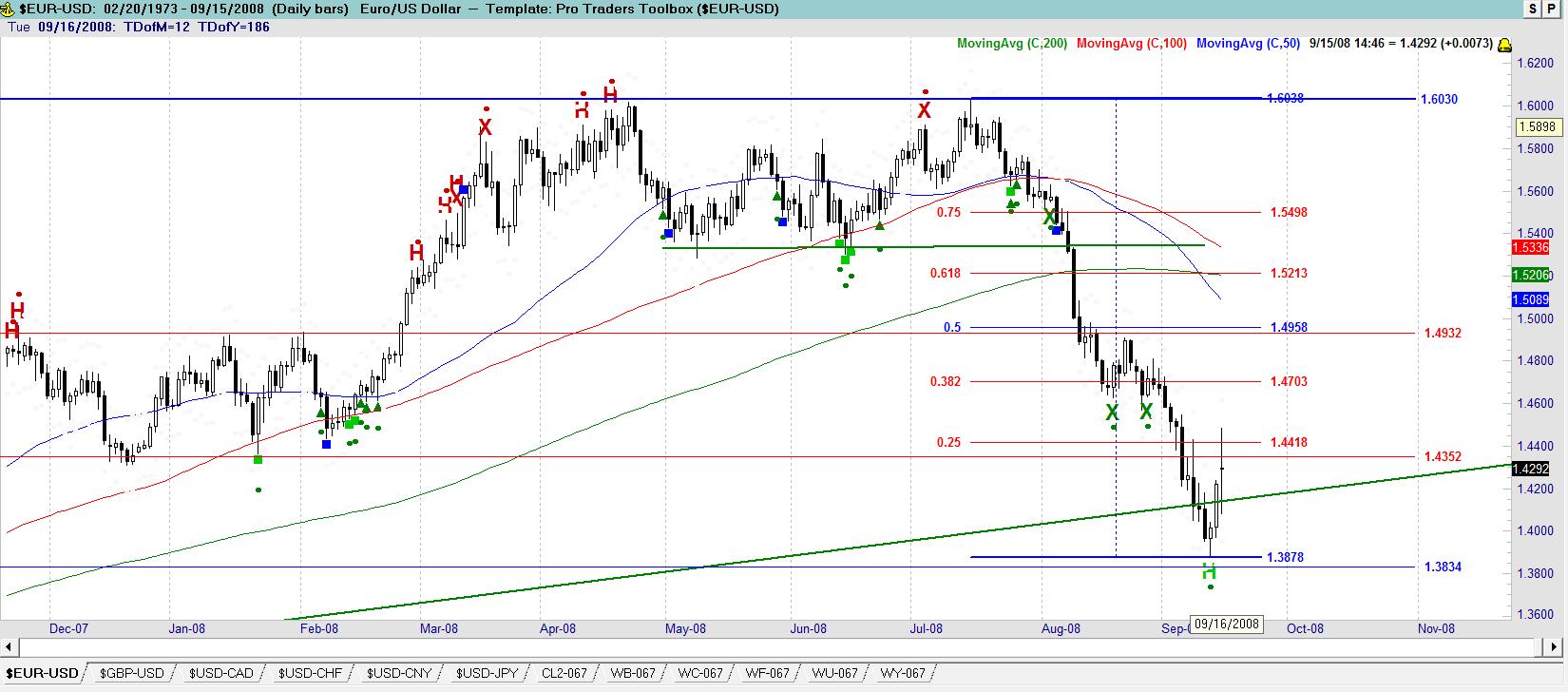1568x692 pixels.
Task: Click the blue 1.5089 moving average price tag
Action: coord(1530,299)
